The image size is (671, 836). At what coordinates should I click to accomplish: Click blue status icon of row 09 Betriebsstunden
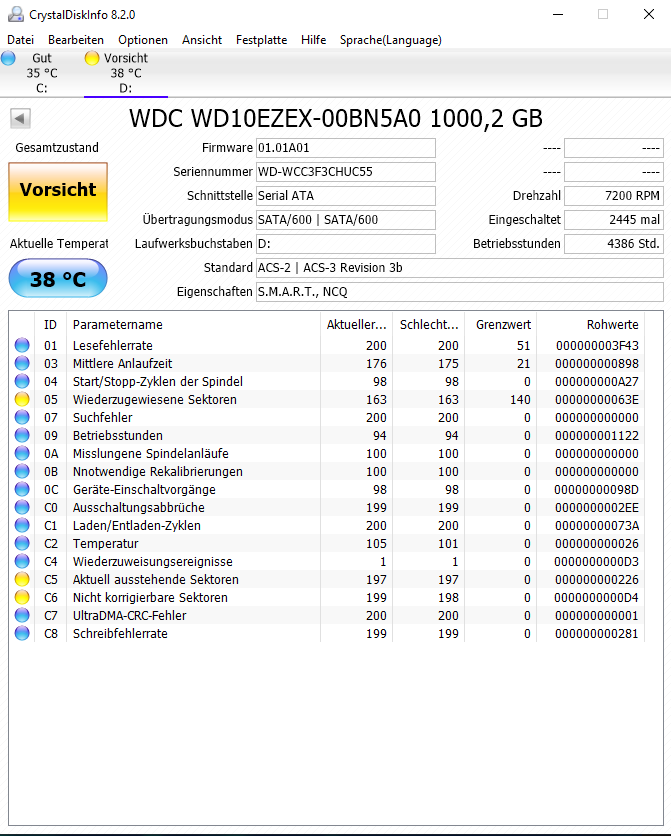[22, 435]
